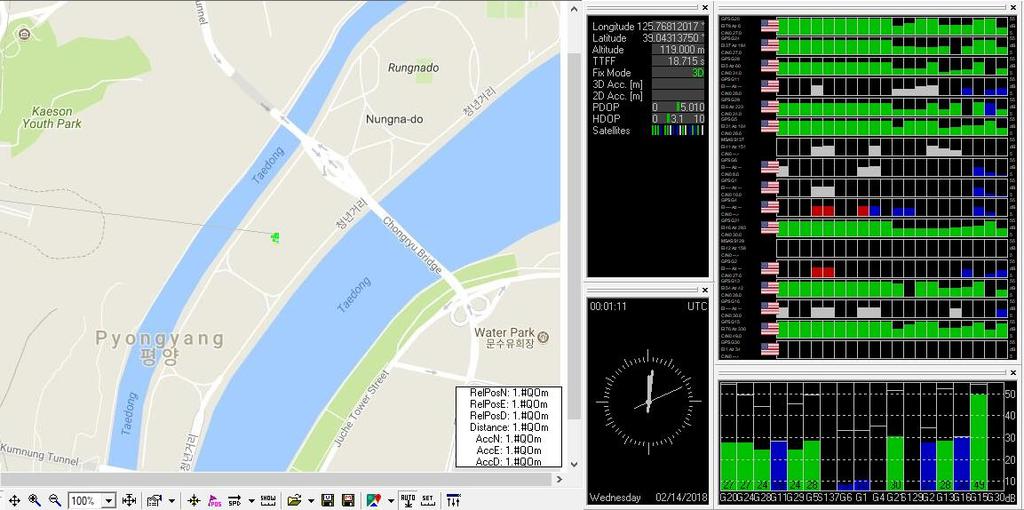This screenshot has height=510, width=1024.
Task: Click the horizontal scrollbar right arrow
Action: point(559,479)
